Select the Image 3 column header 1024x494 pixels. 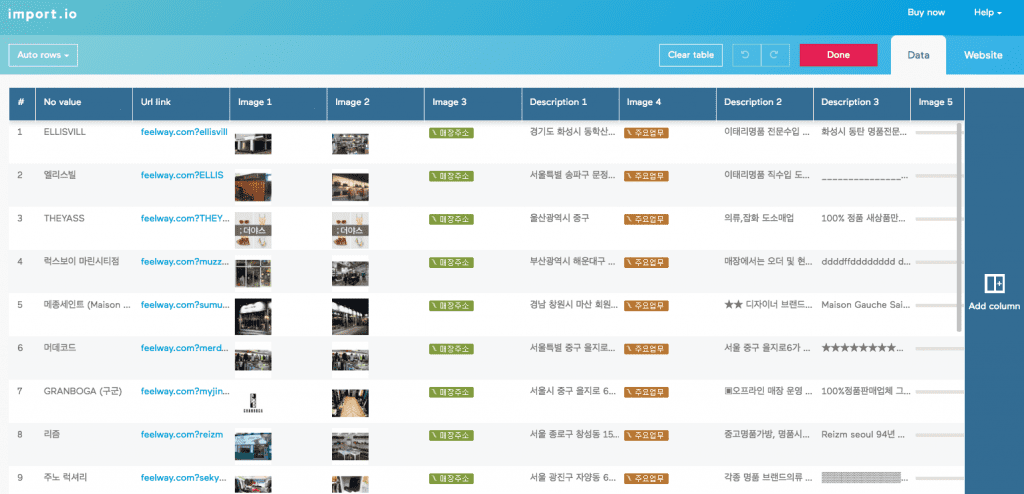[x=473, y=103]
